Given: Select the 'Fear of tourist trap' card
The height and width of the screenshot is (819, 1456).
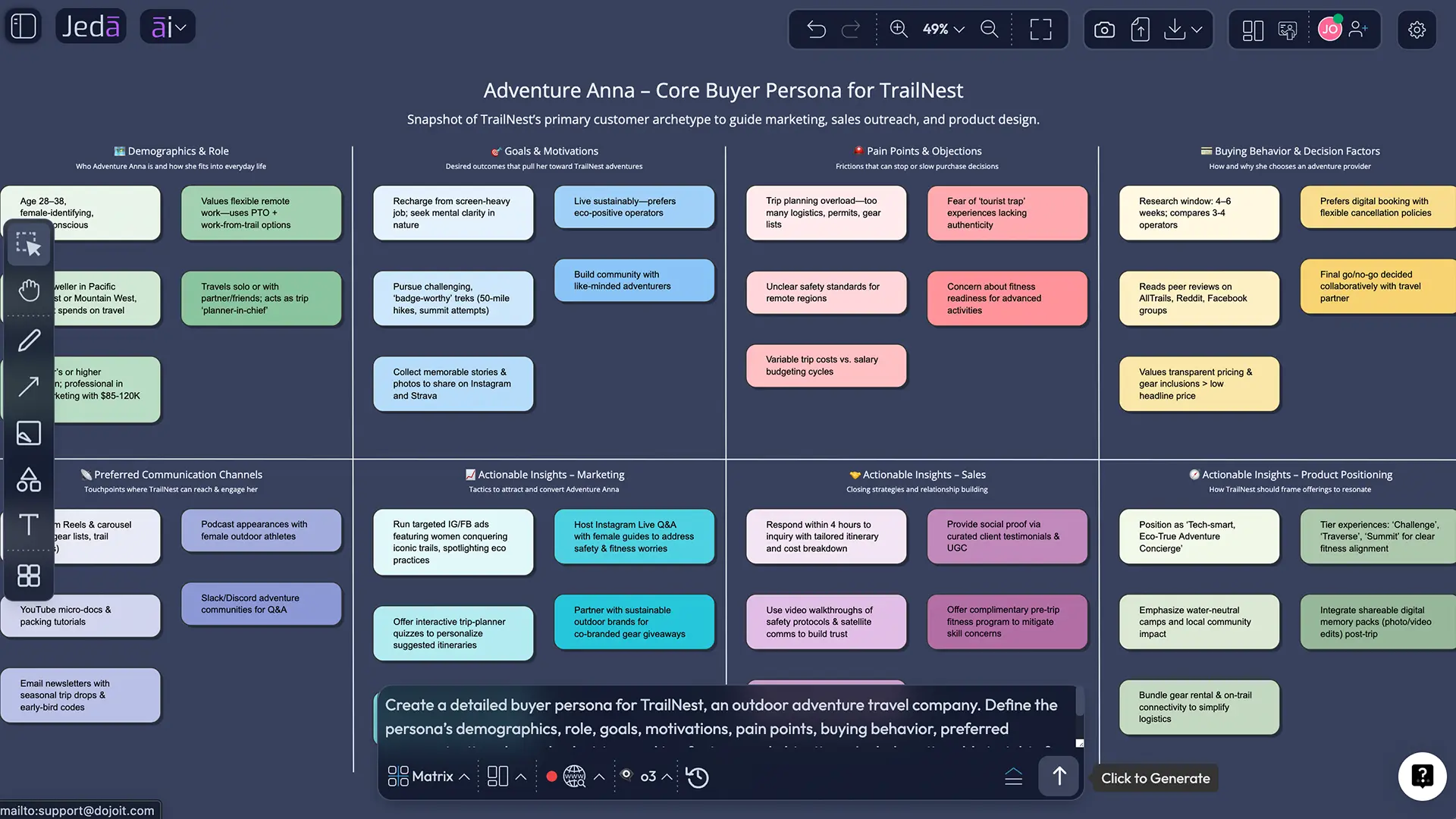Looking at the screenshot, I should [1007, 213].
